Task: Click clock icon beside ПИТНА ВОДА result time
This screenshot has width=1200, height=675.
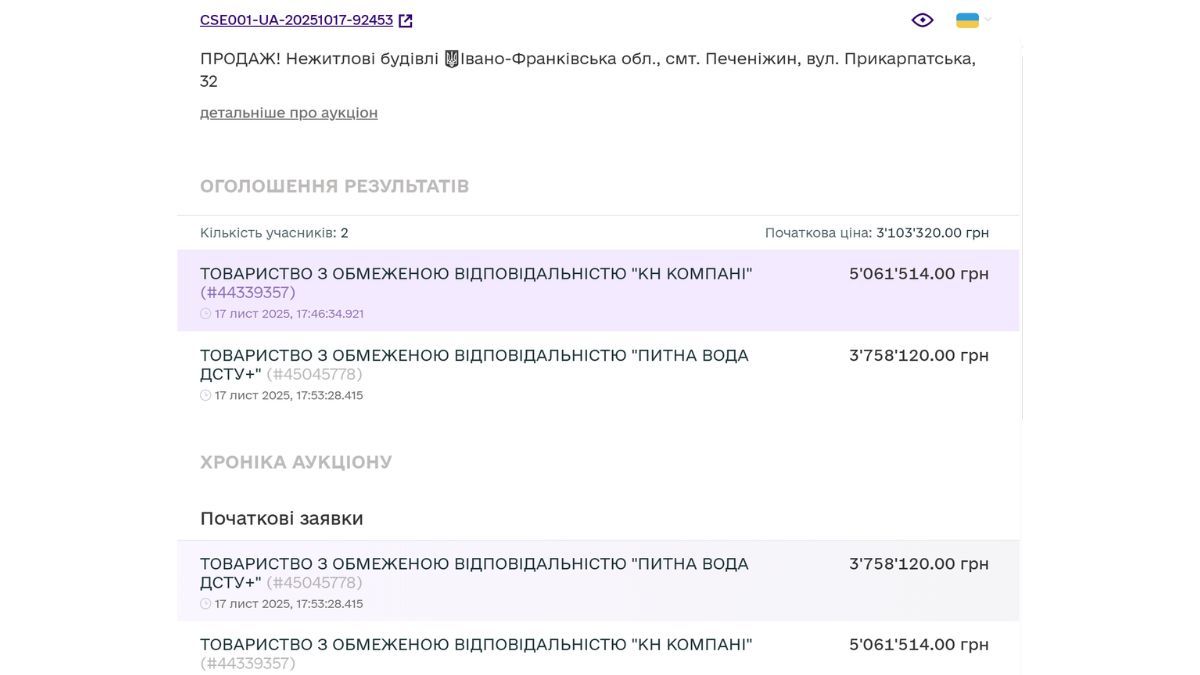Action: tap(207, 395)
